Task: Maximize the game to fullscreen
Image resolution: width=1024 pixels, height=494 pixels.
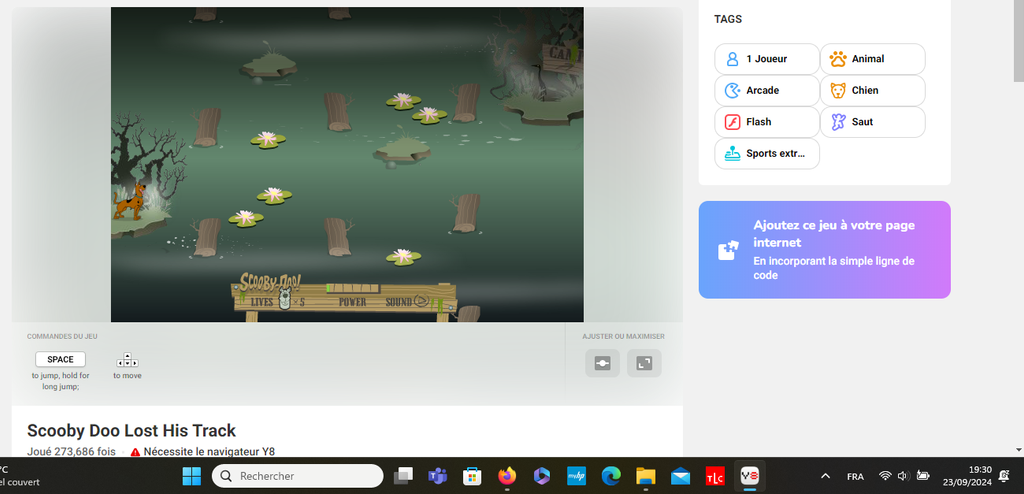Action: point(644,364)
